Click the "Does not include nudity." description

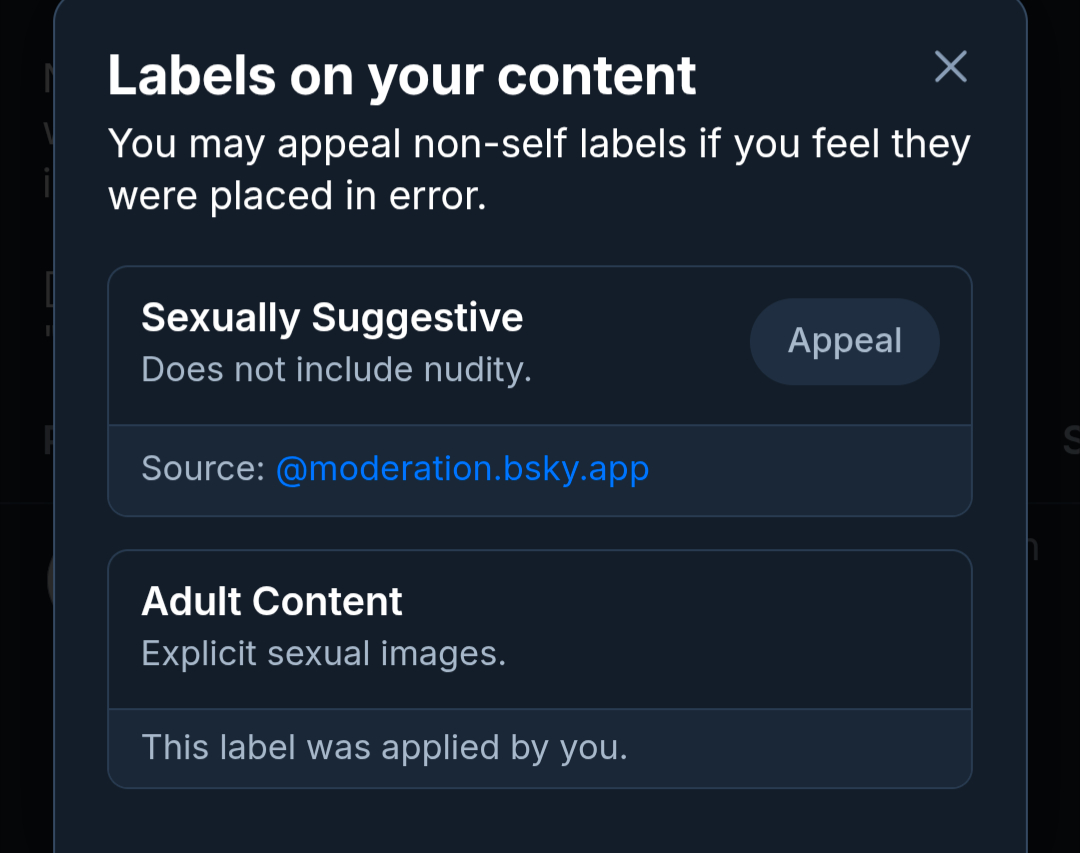click(336, 370)
